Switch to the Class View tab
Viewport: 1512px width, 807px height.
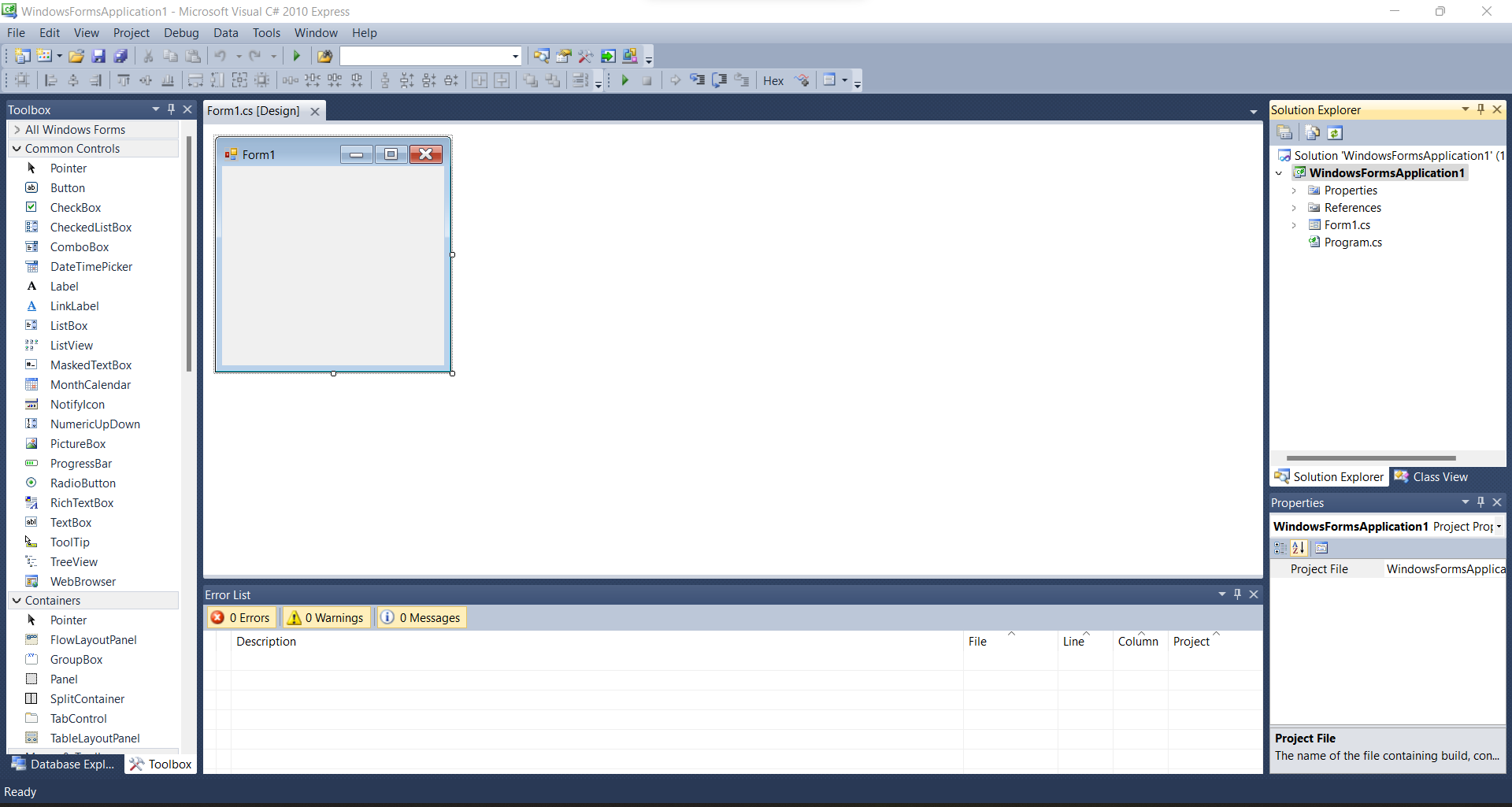[1440, 476]
